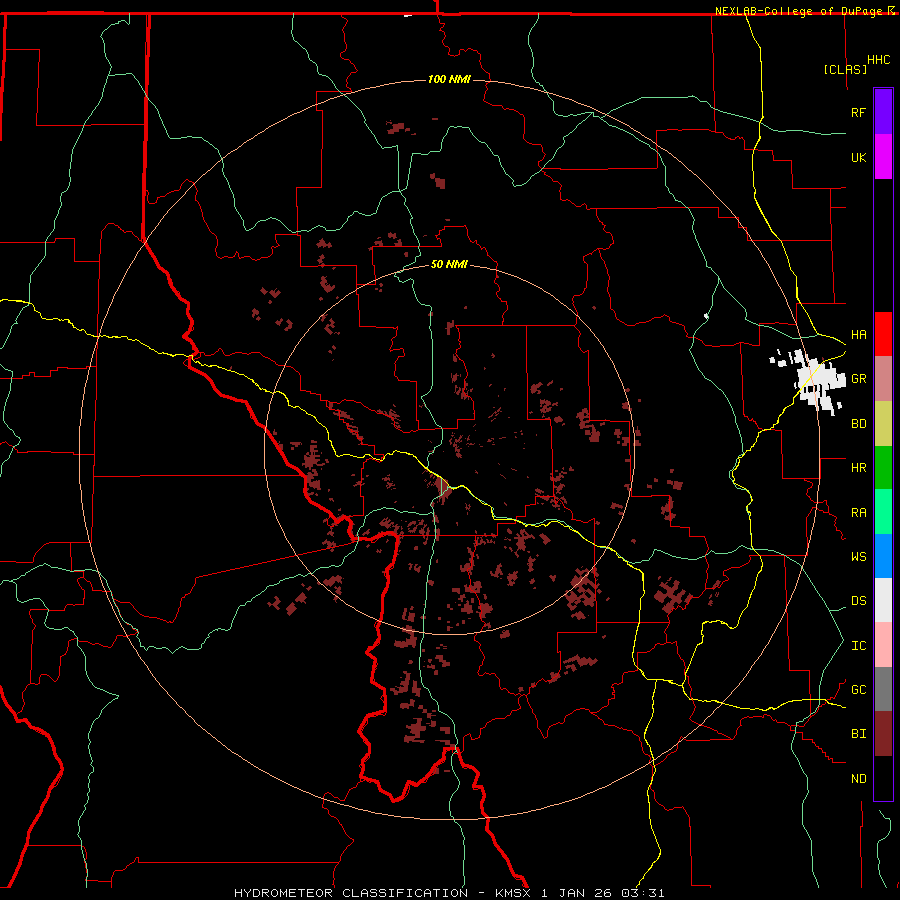Click the "ND" legend text label
Screen dimensions: 900x900
pyautogui.click(x=859, y=779)
